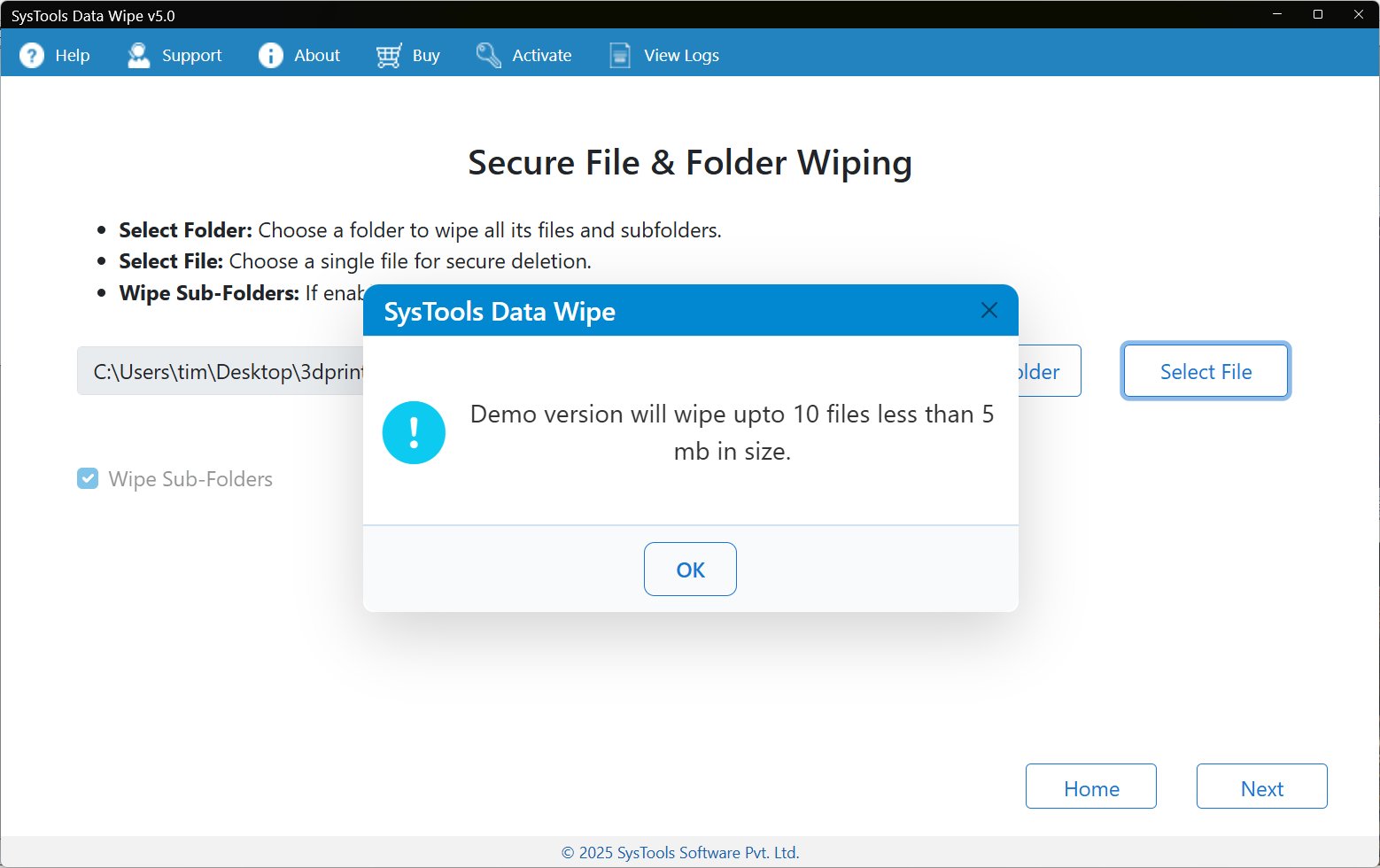Open the Activate menu label
1380x868 pixels.
point(541,56)
